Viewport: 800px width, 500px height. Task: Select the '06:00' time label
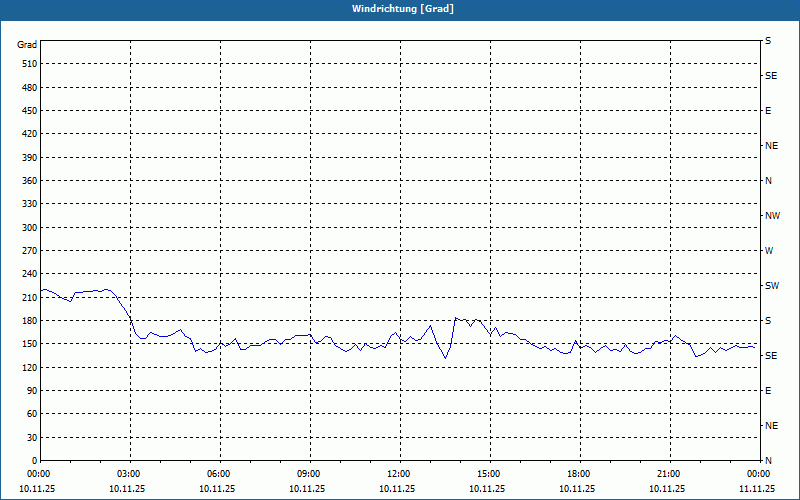220,474
